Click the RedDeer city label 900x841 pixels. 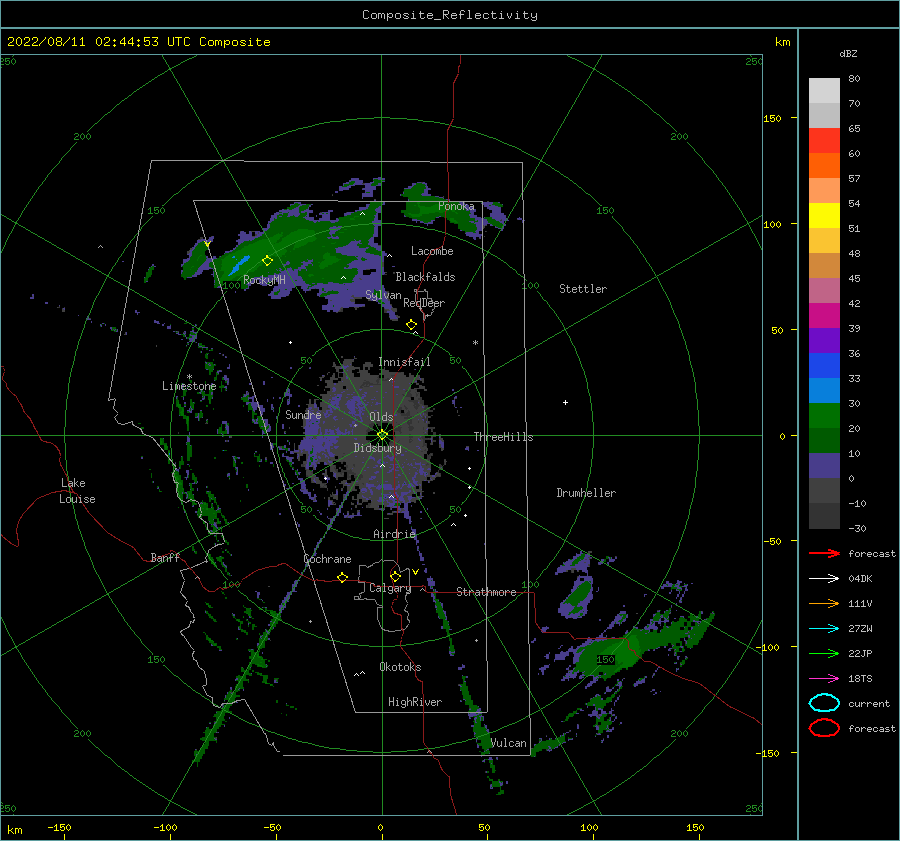pos(424,303)
